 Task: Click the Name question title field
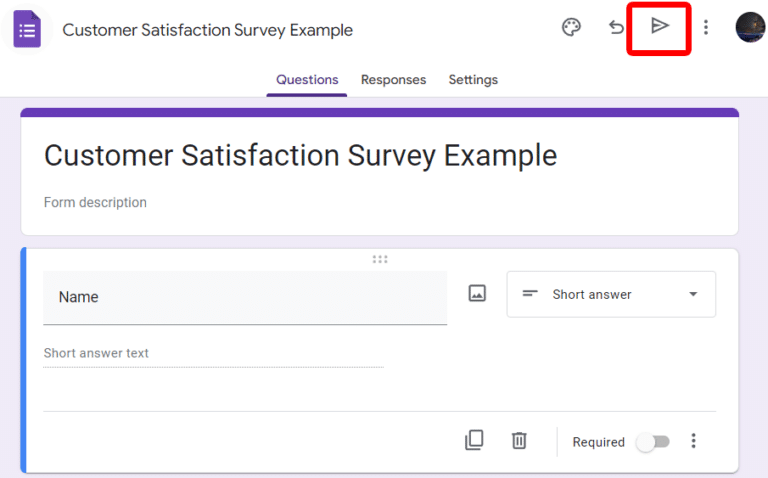pyautogui.click(x=245, y=297)
